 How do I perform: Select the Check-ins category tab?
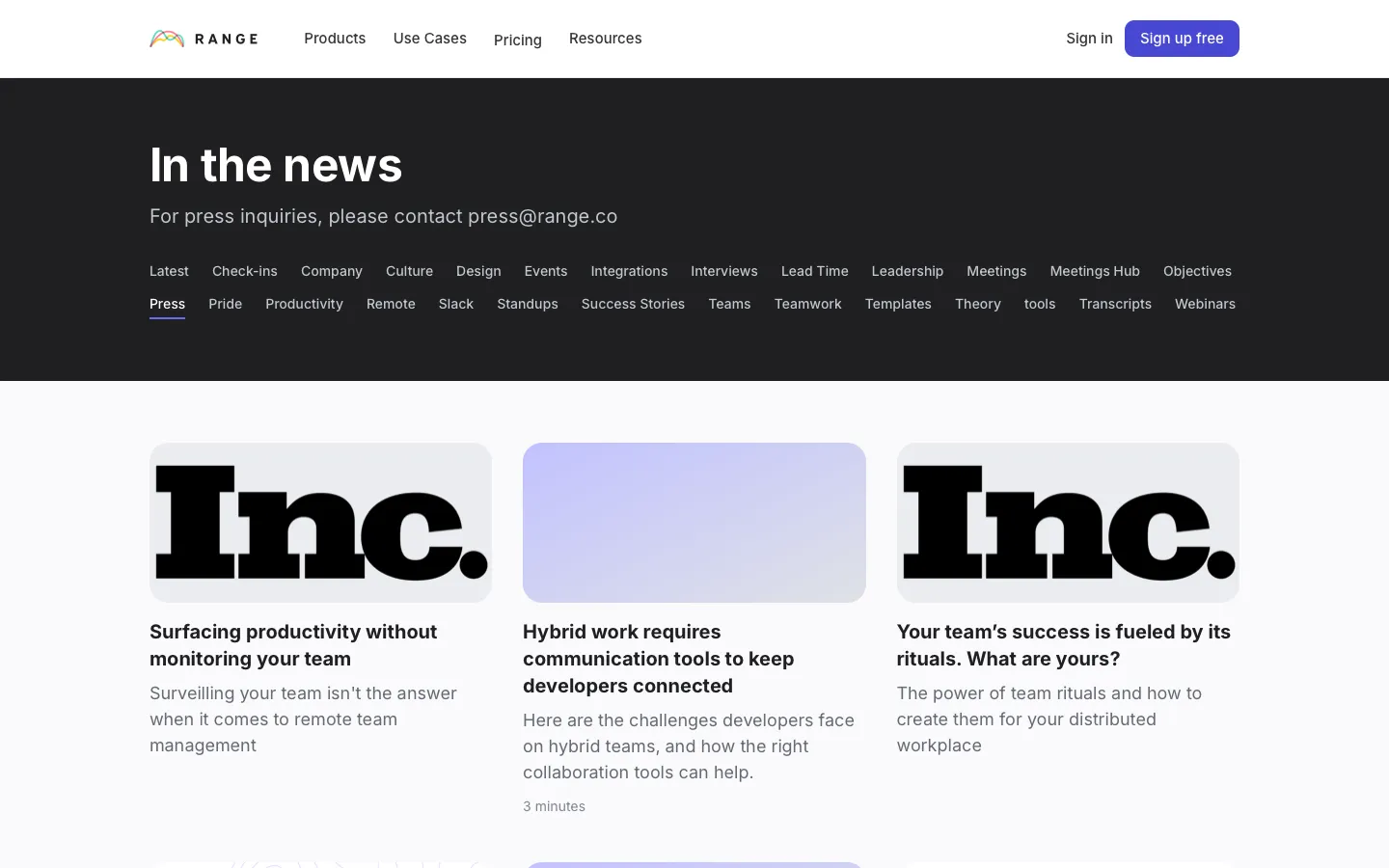click(245, 271)
